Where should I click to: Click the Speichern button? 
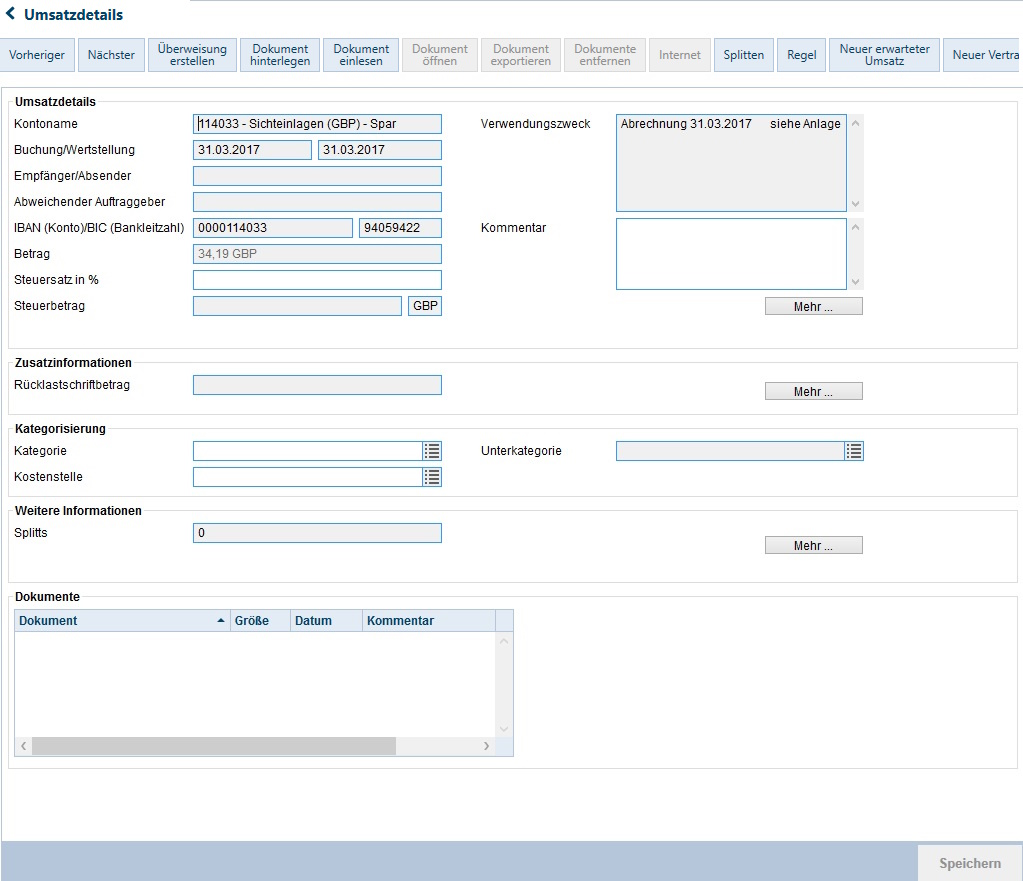[970, 863]
